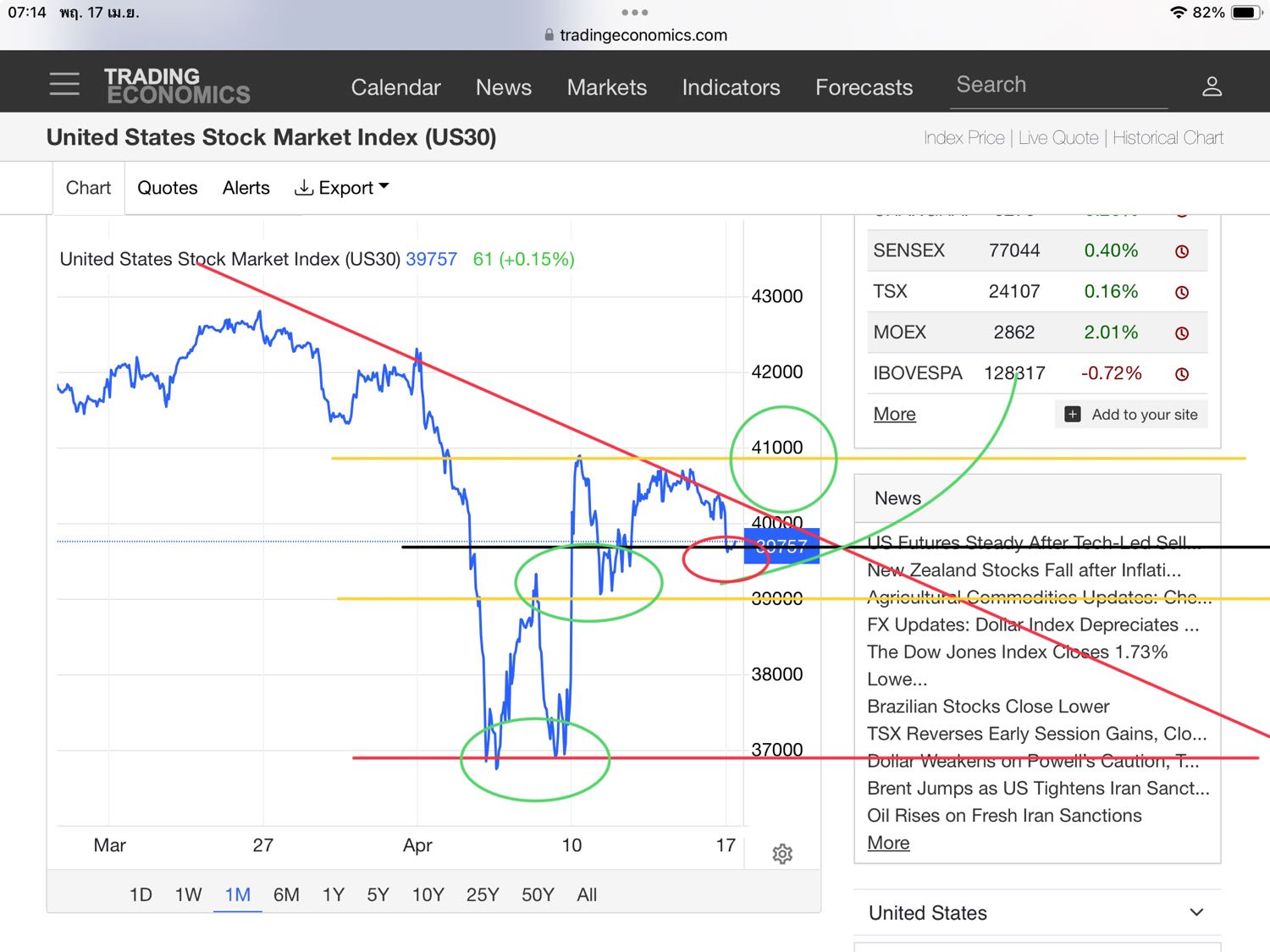Select the 1M time range

point(238,894)
